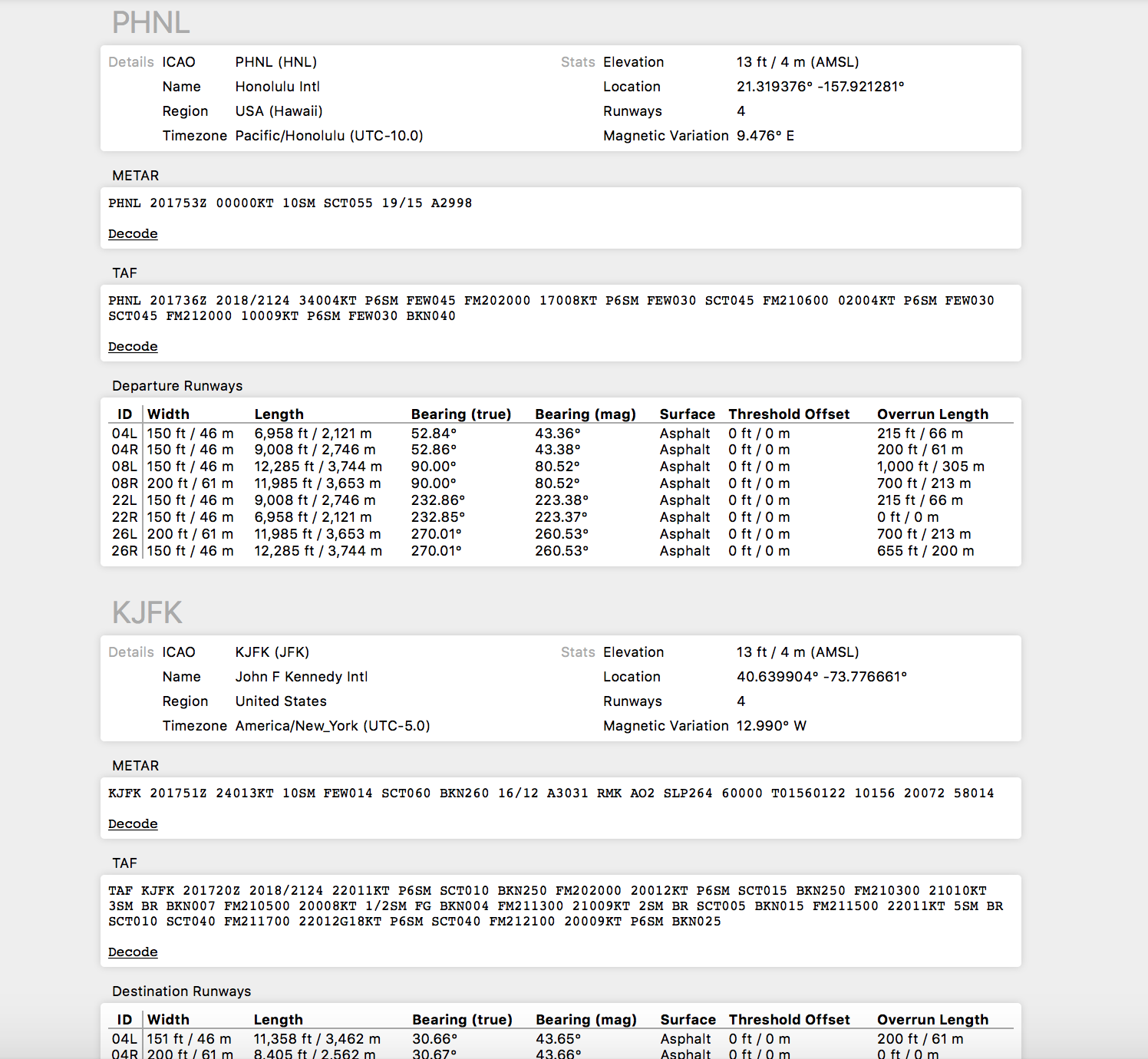Select the airport name 'Honolulu Intl'
Screen dimensions: 1148x1059
point(278,87)
